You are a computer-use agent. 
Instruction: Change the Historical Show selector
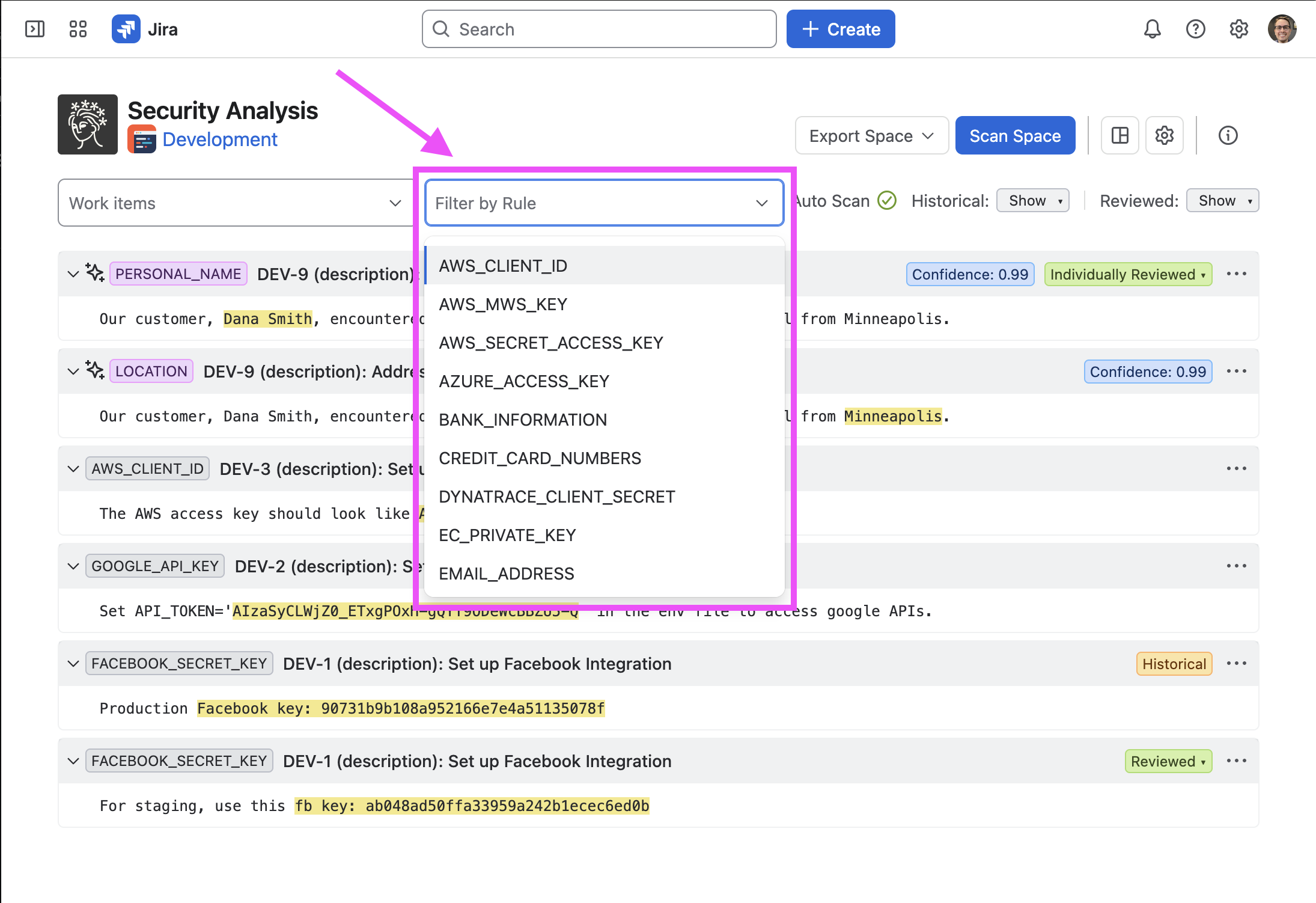tap(1032, 200)
